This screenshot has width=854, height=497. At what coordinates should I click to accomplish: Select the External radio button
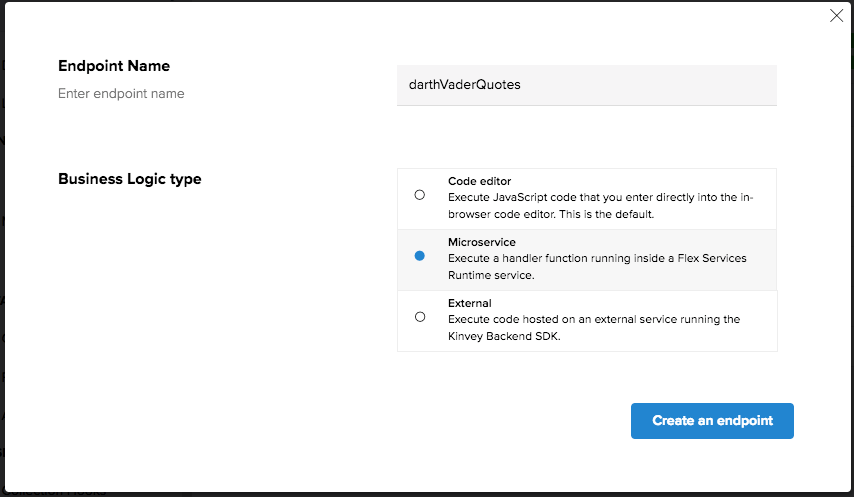pos(420,317)
